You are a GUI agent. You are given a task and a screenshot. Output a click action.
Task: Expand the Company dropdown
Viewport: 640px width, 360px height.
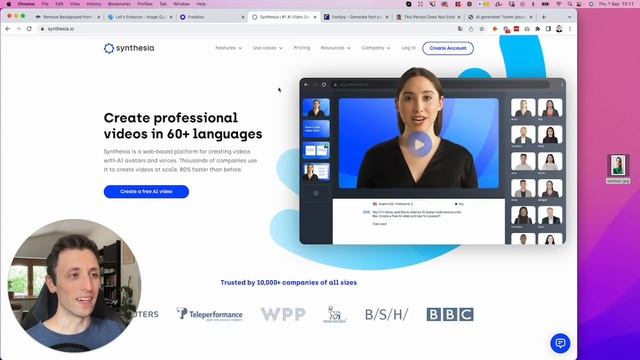pyautogui.click(x=376, y=48)
